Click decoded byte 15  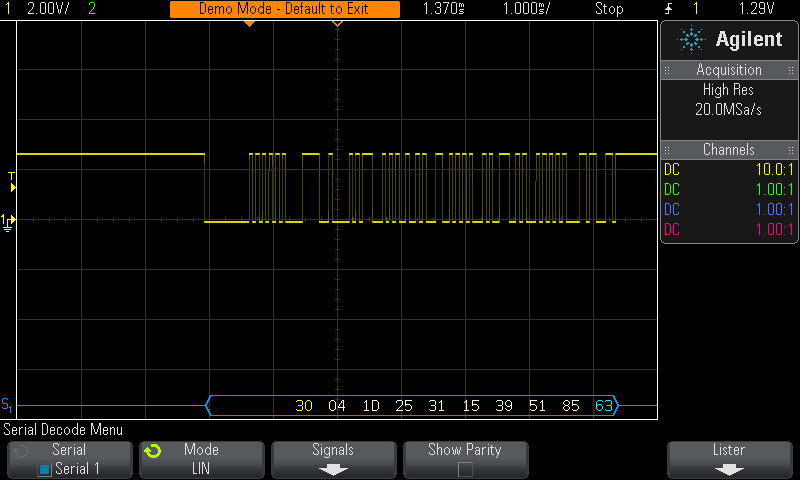470,406
